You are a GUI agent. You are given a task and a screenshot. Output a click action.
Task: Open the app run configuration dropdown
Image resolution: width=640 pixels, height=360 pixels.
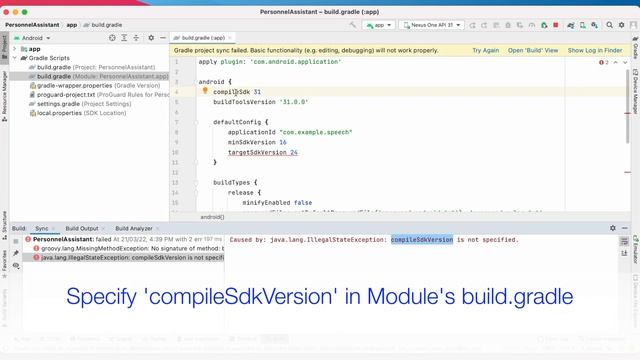click(x=379, y=25)
